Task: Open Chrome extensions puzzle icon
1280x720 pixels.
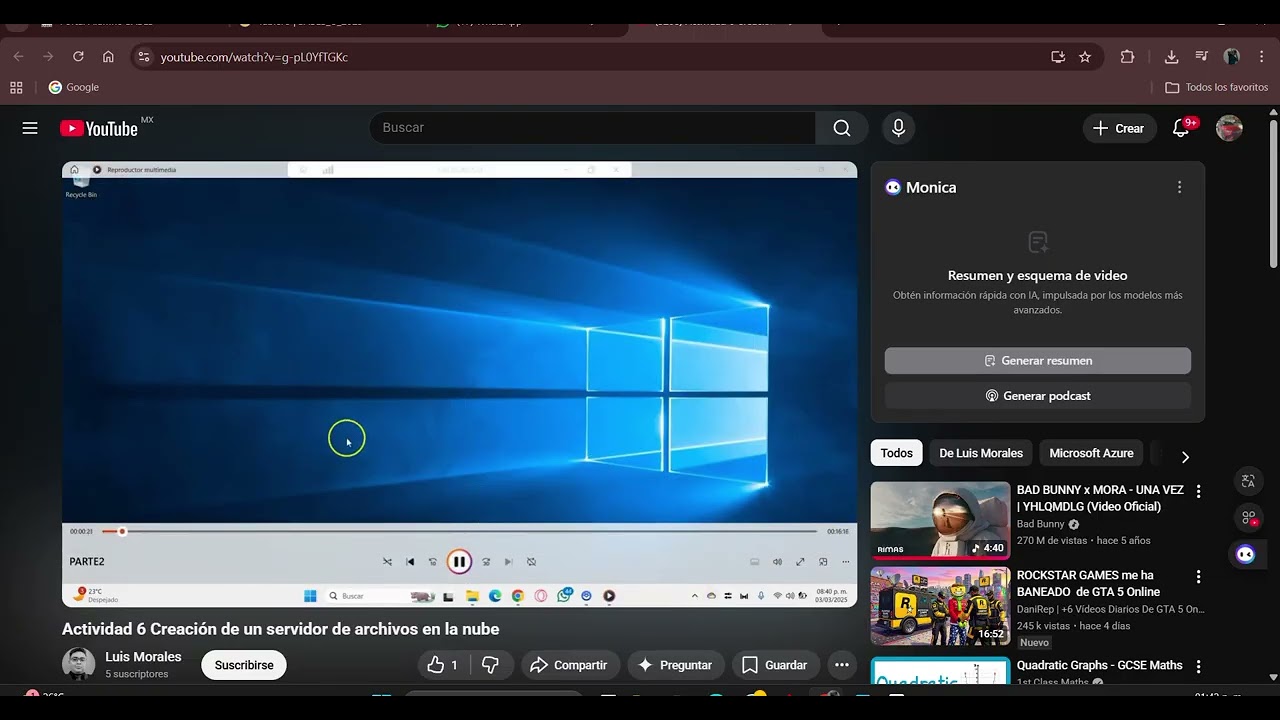Action: [x=1127, y=57]
